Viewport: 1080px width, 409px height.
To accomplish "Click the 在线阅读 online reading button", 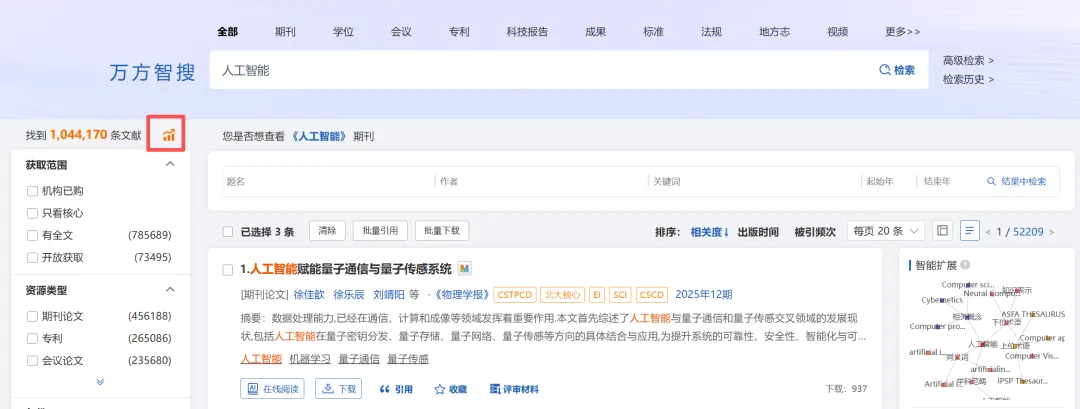I will pyautogui.click(x=272, y=388).
